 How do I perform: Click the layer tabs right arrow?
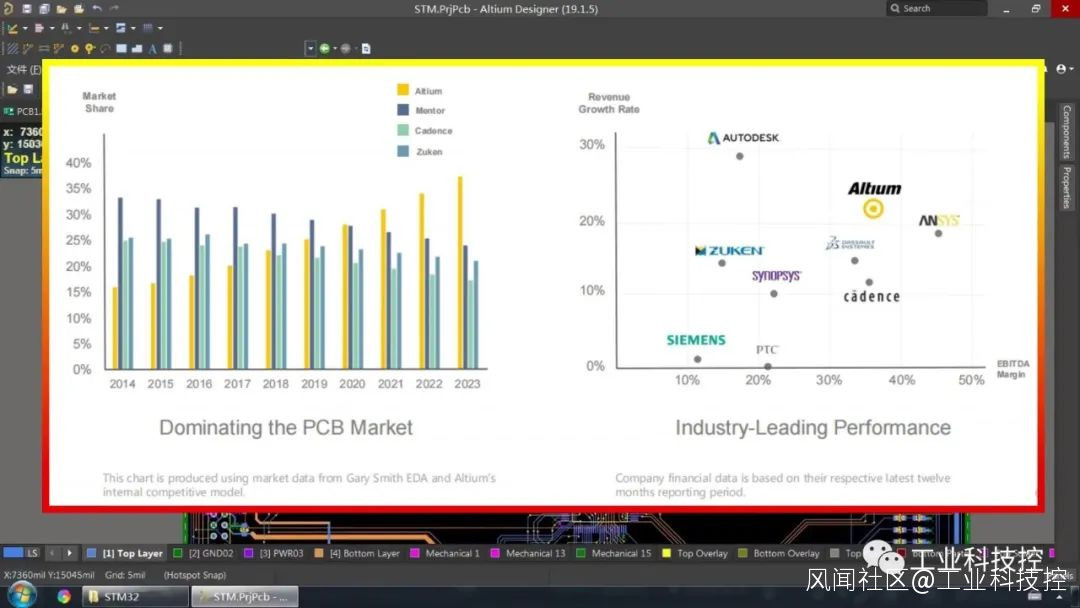(x=69, y=553)
